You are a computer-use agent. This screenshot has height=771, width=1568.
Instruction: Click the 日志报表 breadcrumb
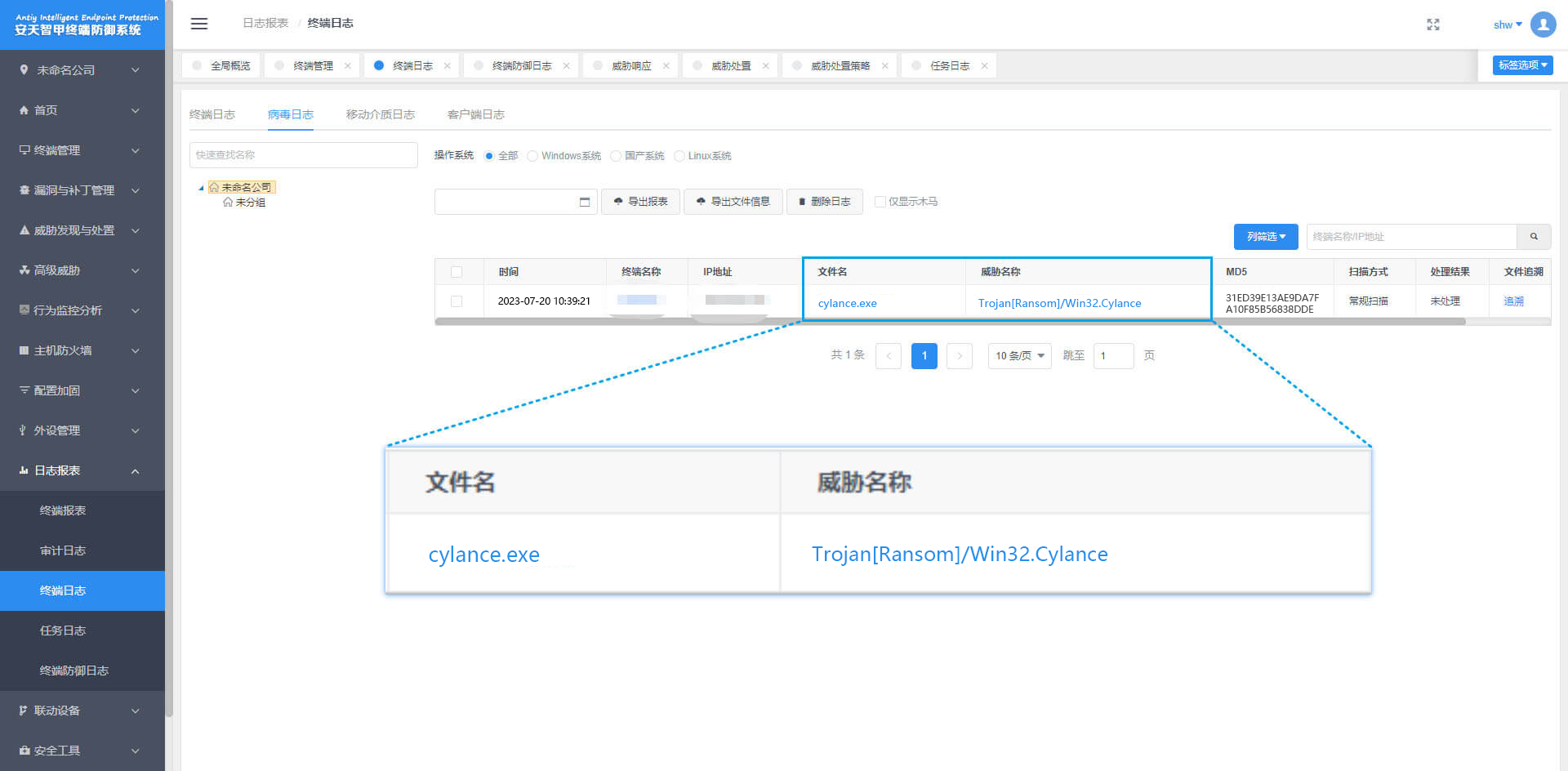[x=265, y=24]
